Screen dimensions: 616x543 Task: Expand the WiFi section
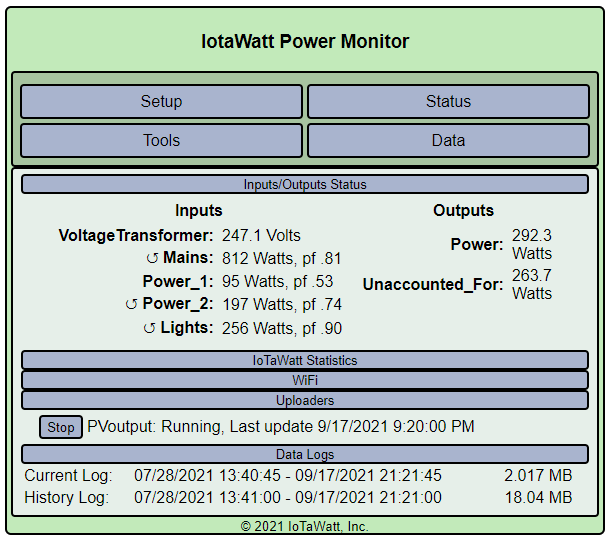pos(305,380)
